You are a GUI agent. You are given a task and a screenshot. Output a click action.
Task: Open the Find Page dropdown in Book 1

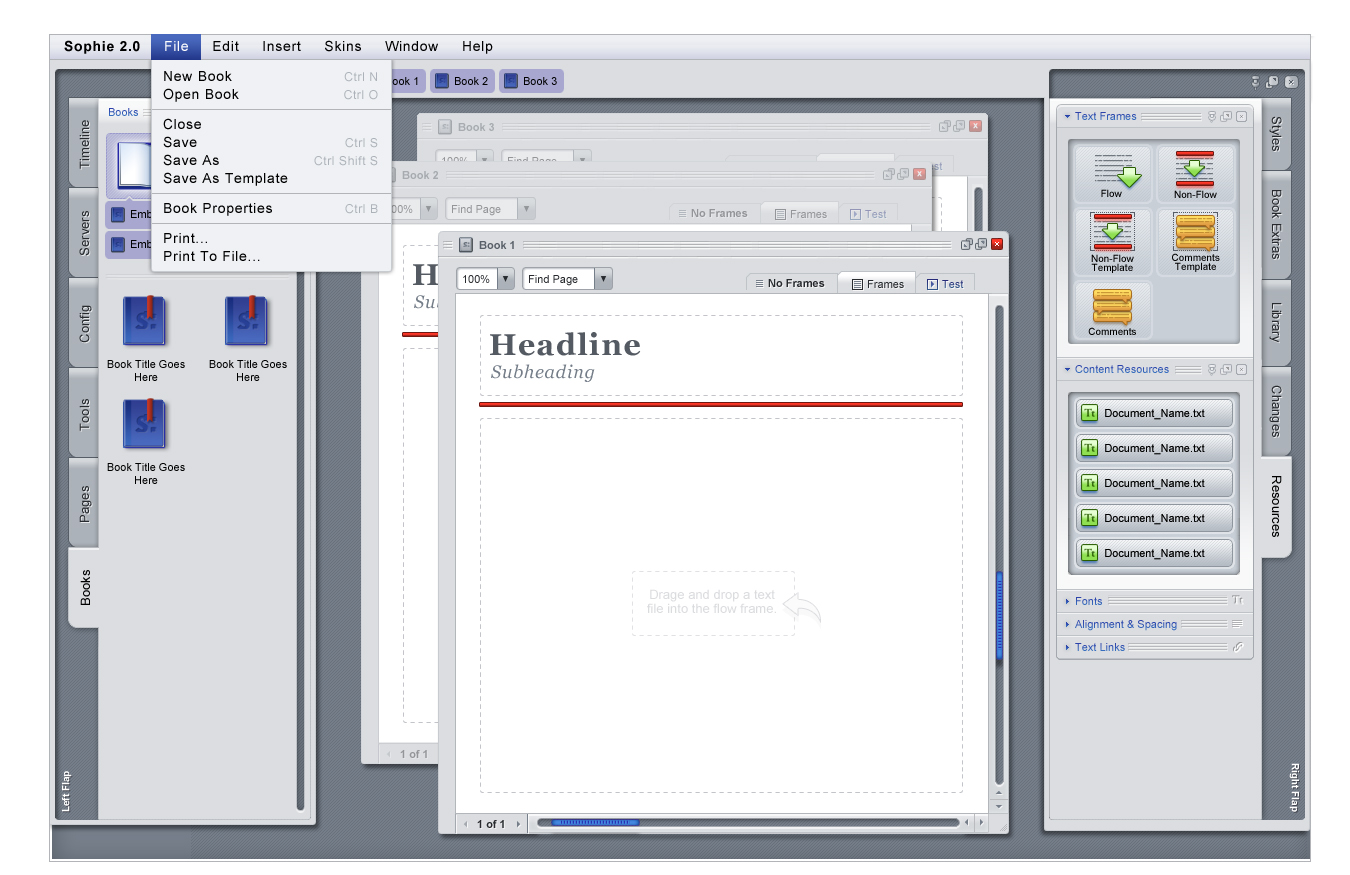click(603, 279)
